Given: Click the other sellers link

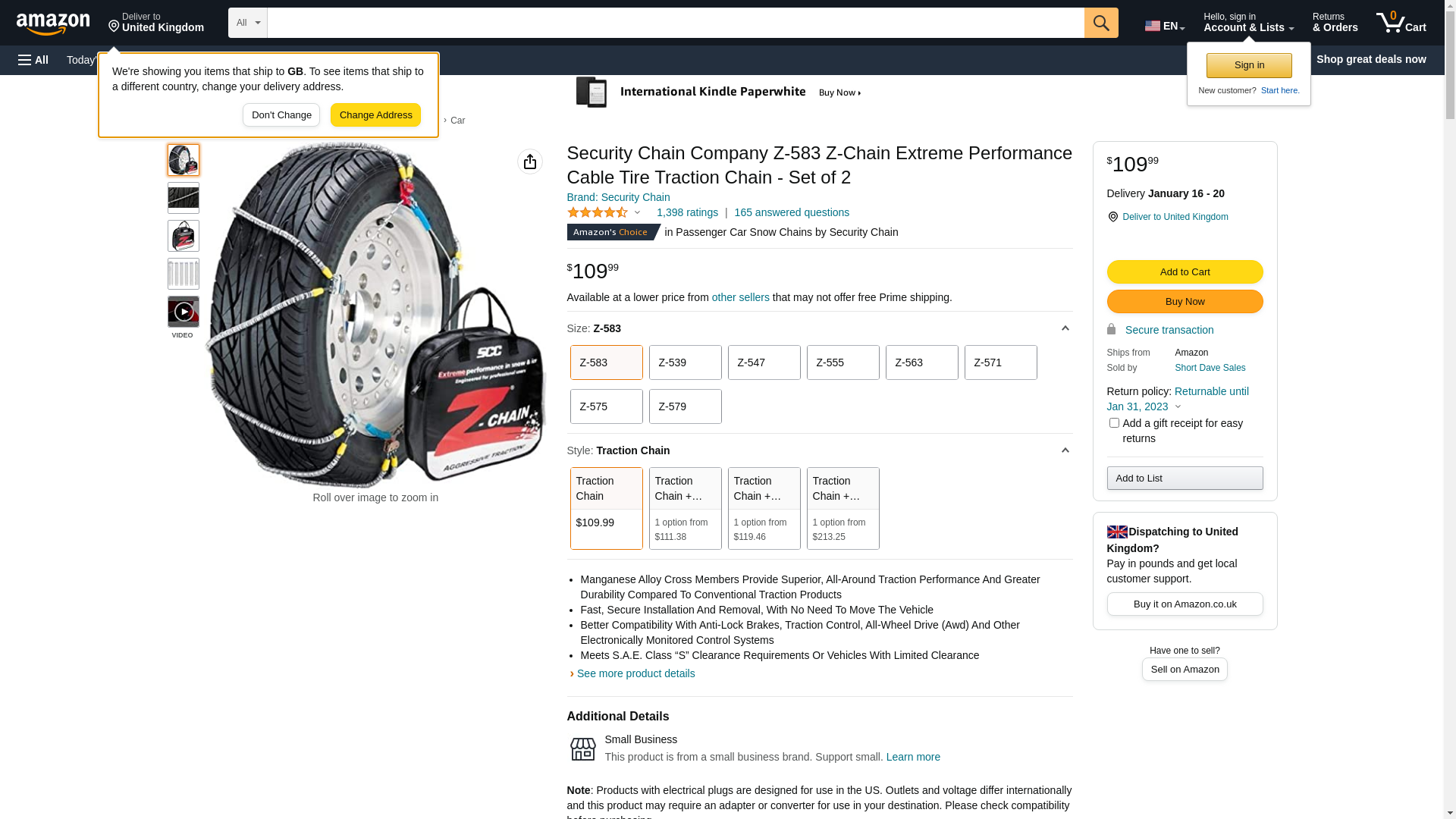Looking at the screenshot, I should tap(740, 297).
